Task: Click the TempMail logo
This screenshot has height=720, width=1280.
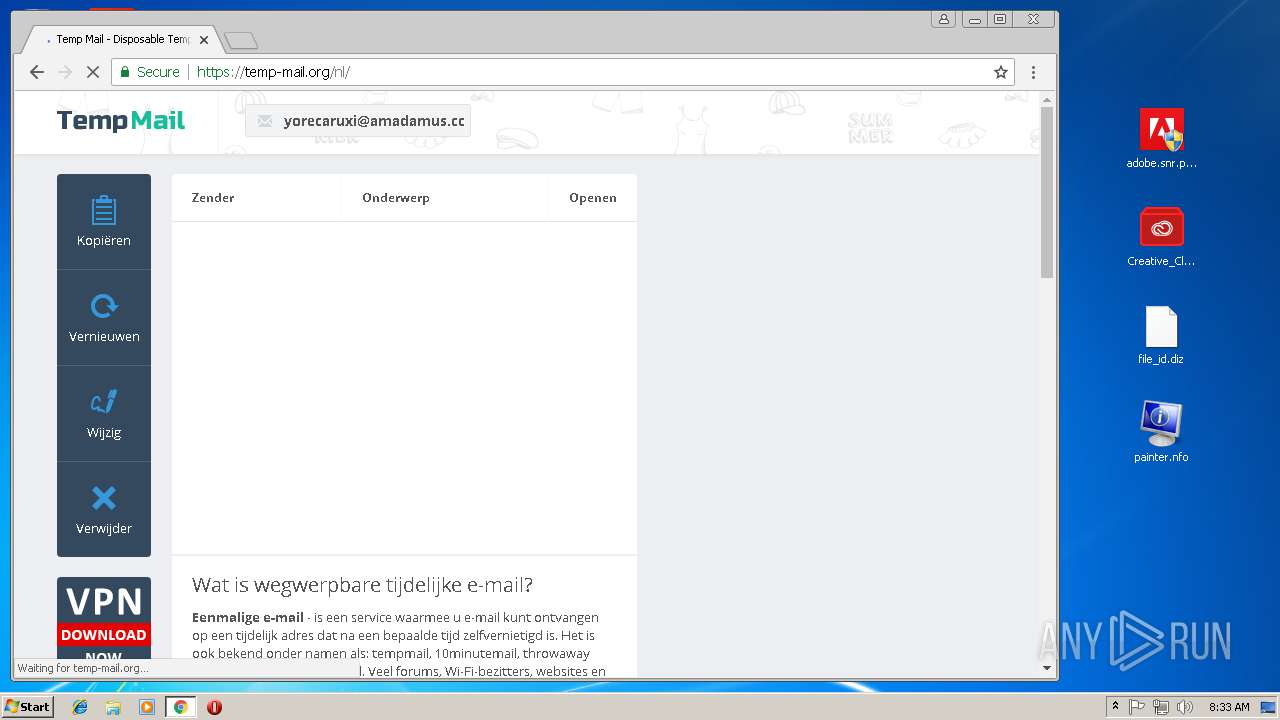Action: pyautogui.click(x=121, y=121)
